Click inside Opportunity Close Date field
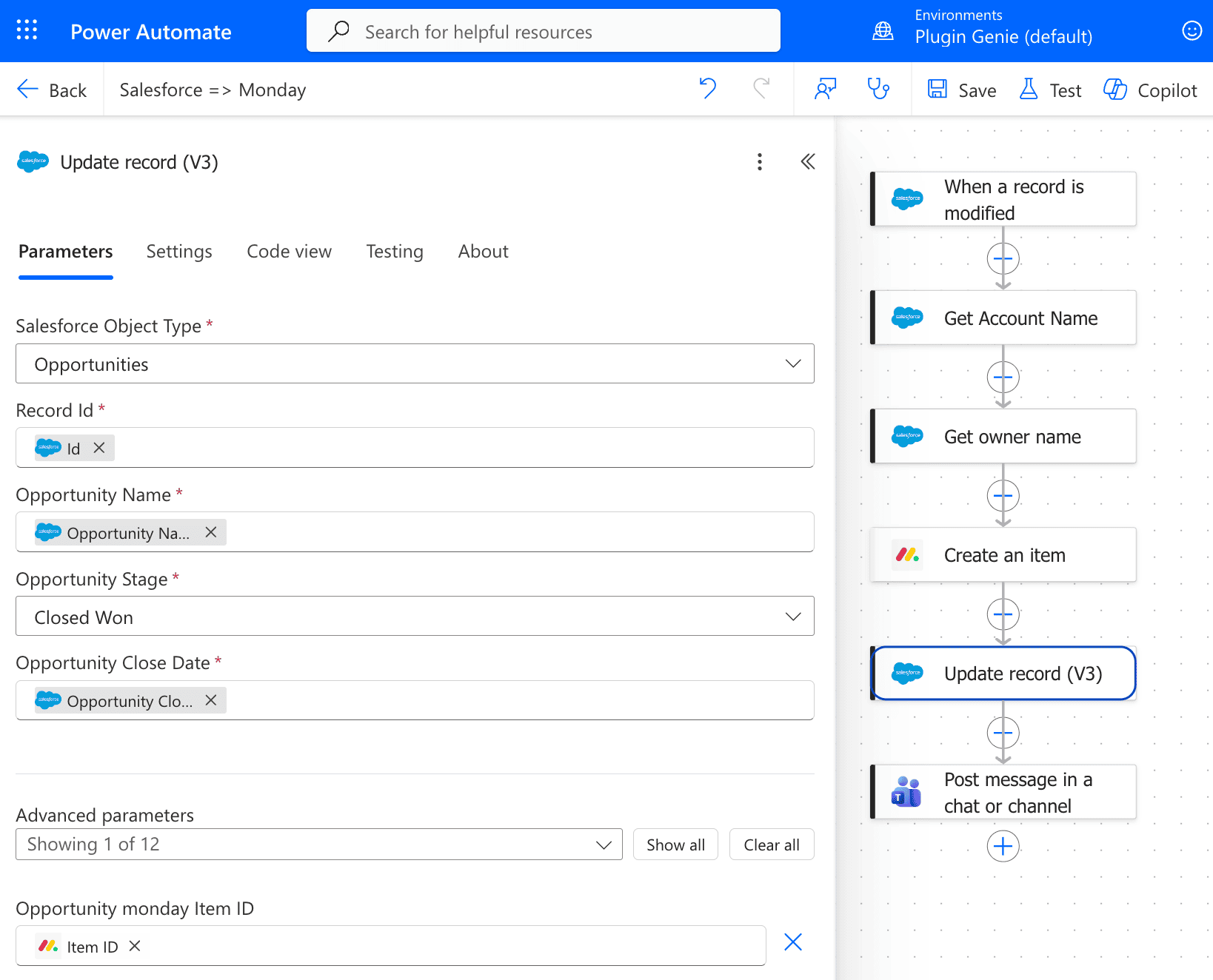The image size is (1213, 980). tap(415, 700)
